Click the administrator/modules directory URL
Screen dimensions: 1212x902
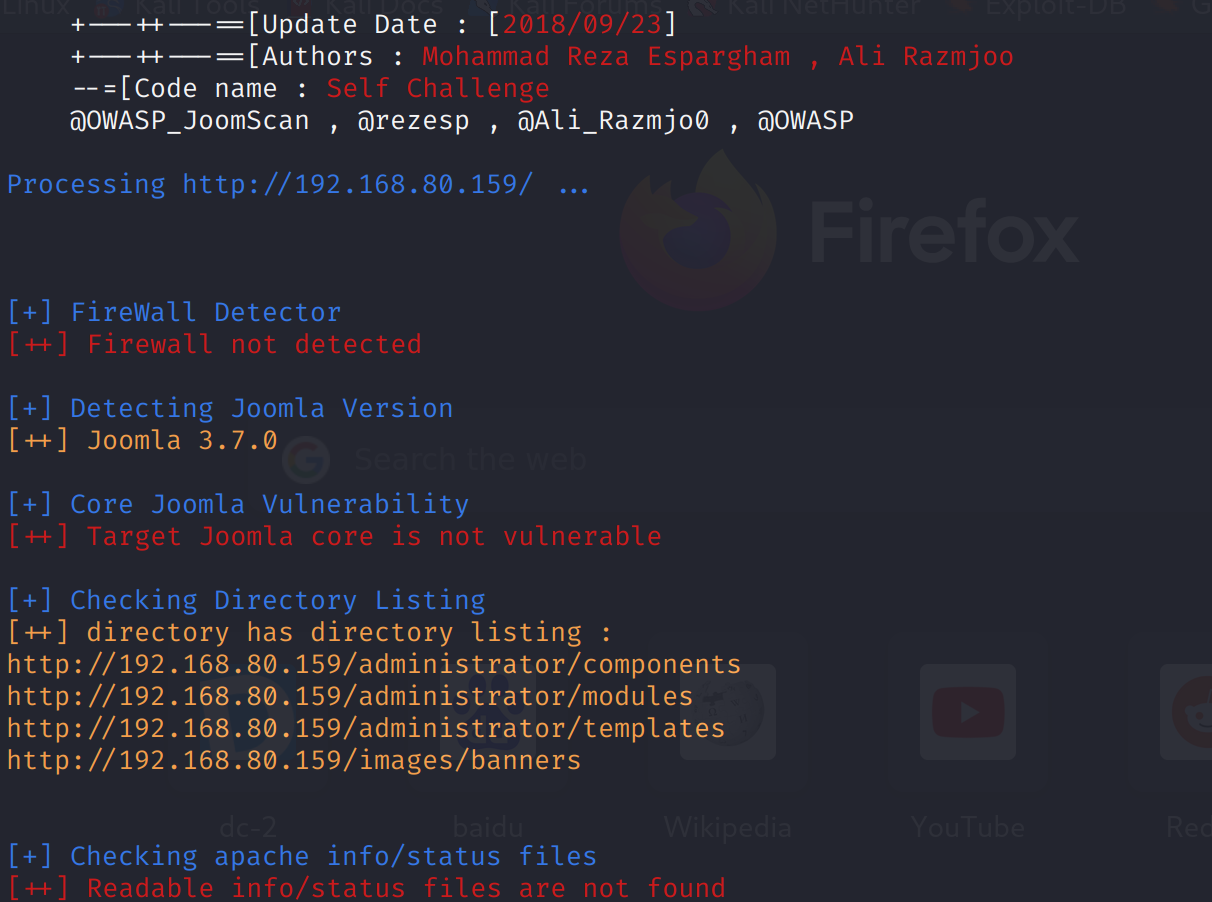pos(350,697)
